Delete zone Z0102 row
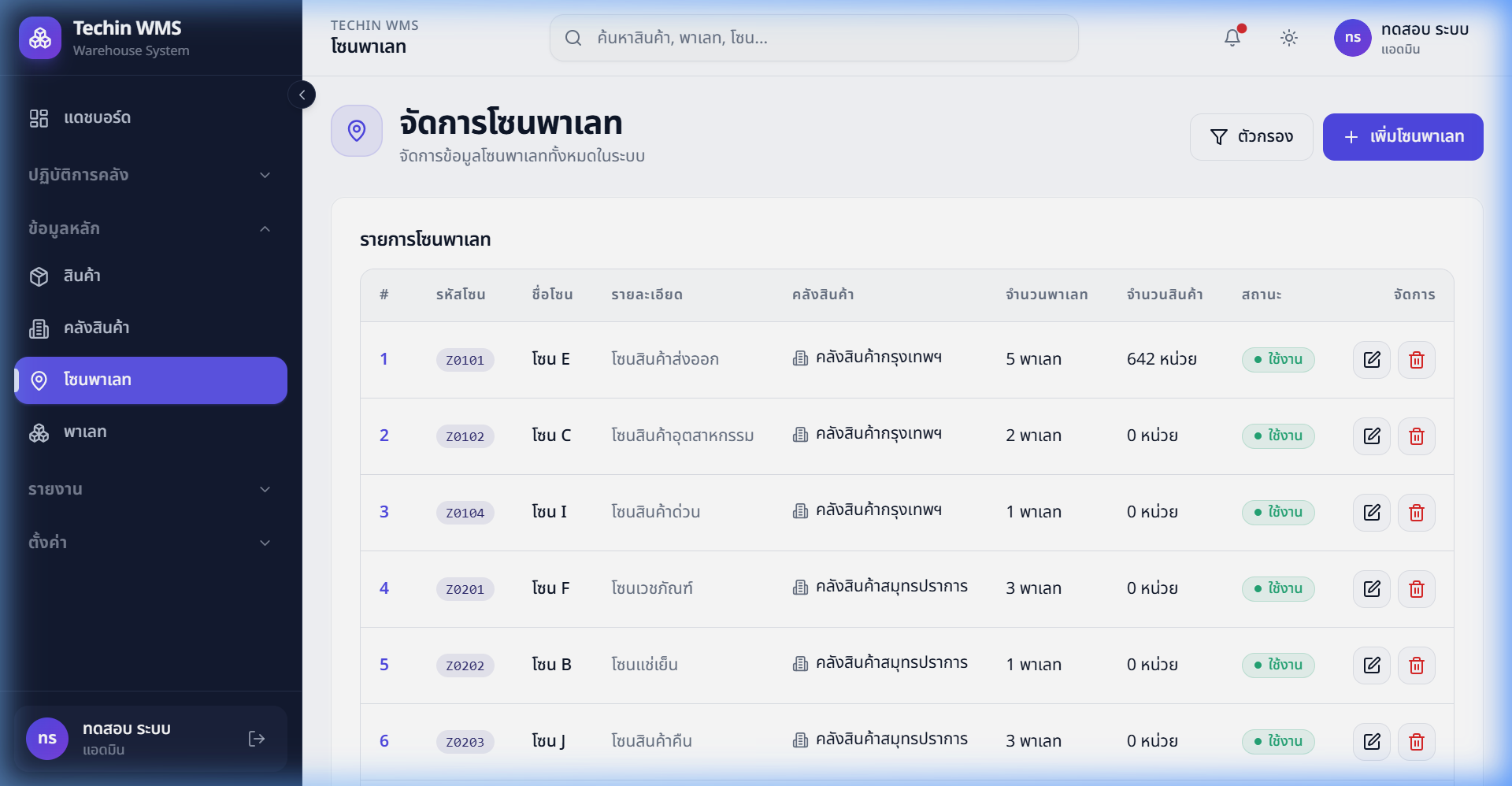 coord(1417,436)
